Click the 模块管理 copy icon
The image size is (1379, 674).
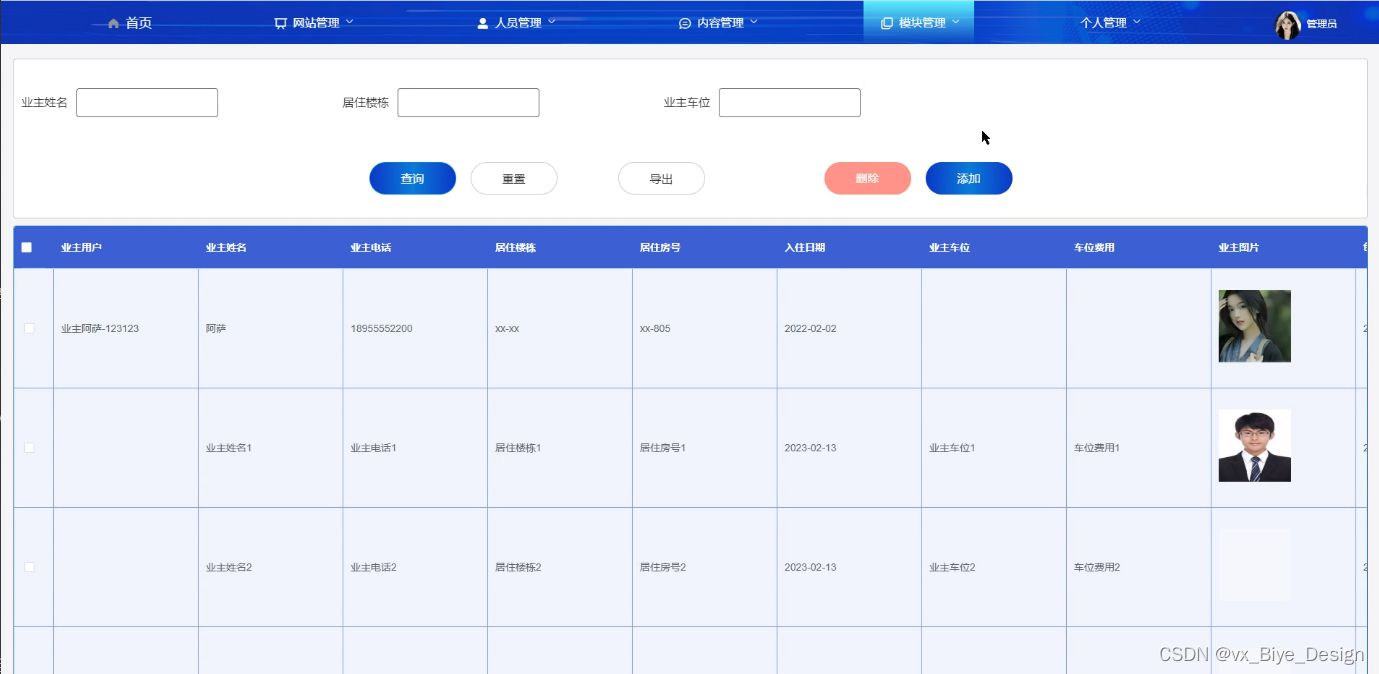[887, 23]
